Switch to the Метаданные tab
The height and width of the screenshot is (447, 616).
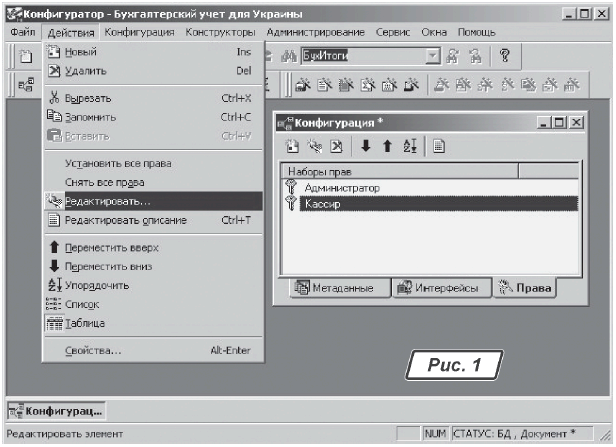[x=335, y=288]
